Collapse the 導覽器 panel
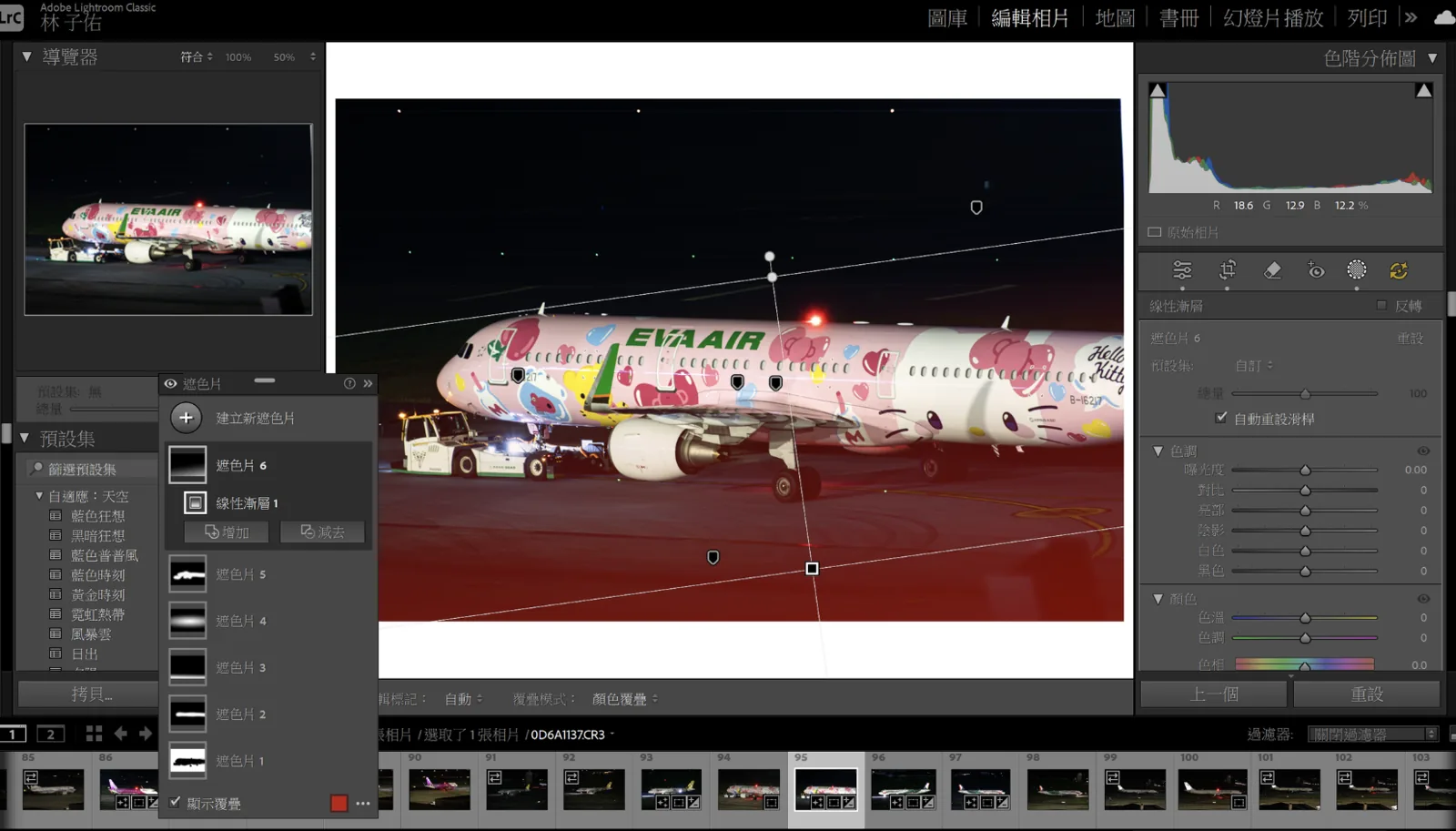The height and width of the screenshot is (831, 1456). click(26, 56)
